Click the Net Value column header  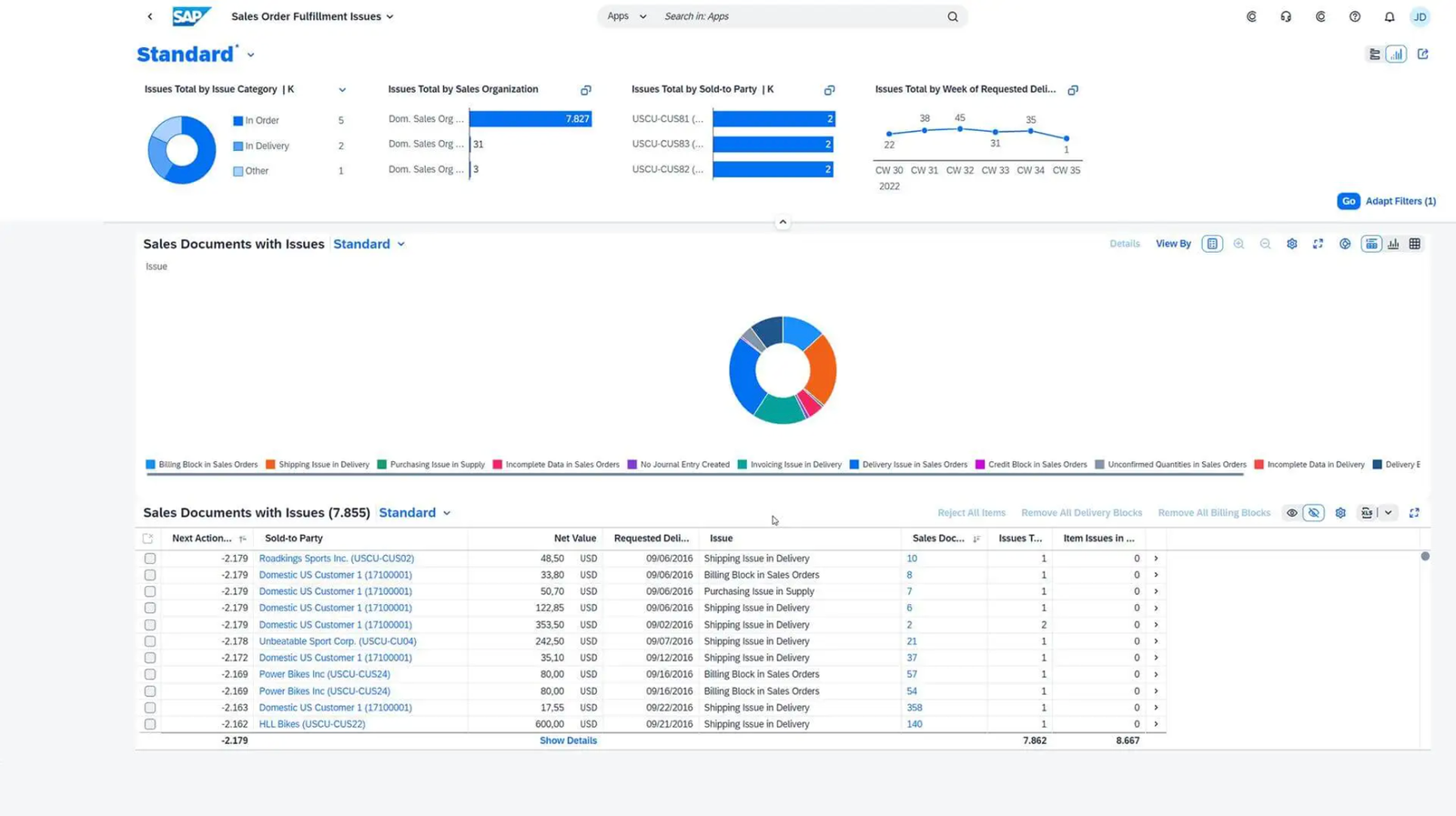click(574, 539)
